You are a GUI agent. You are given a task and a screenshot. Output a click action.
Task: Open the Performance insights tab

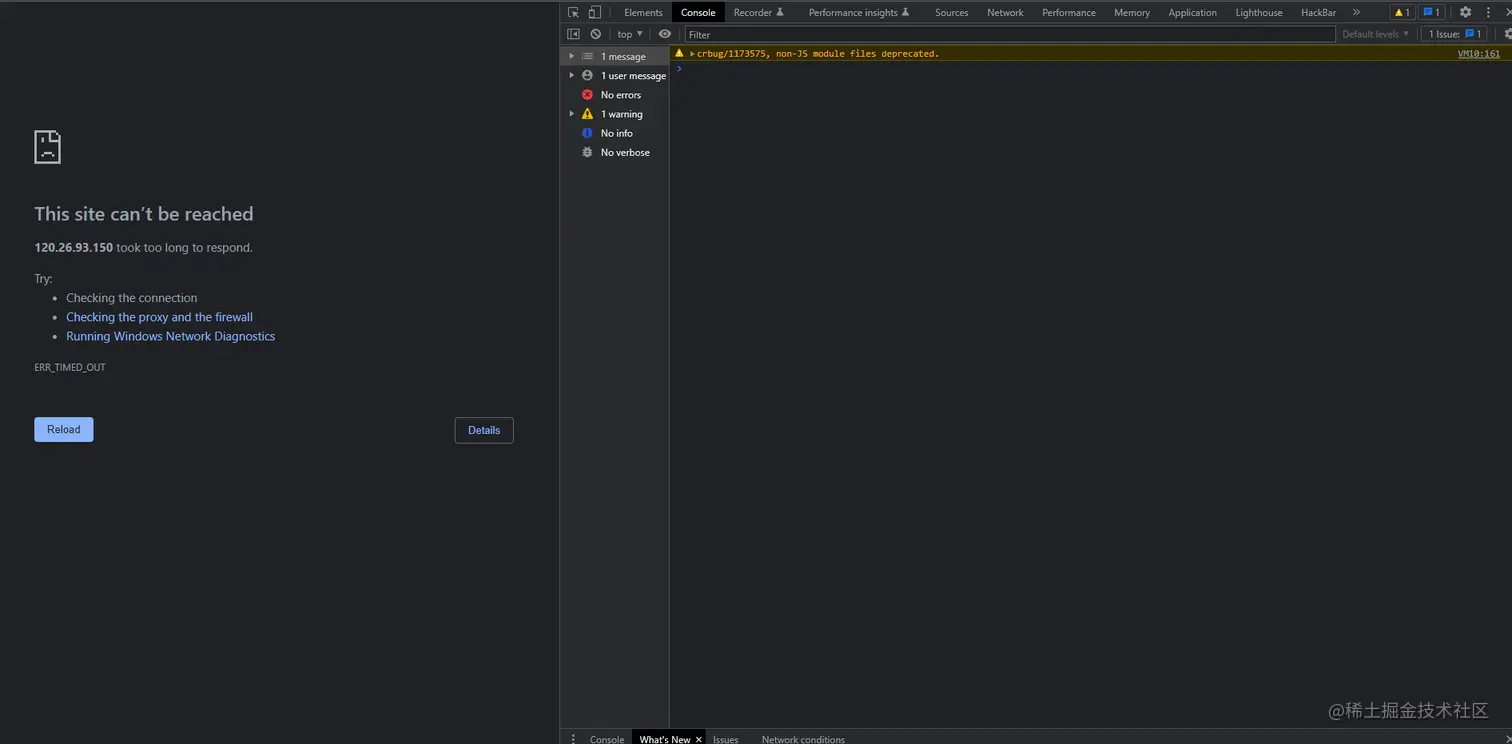pos(859,12)
